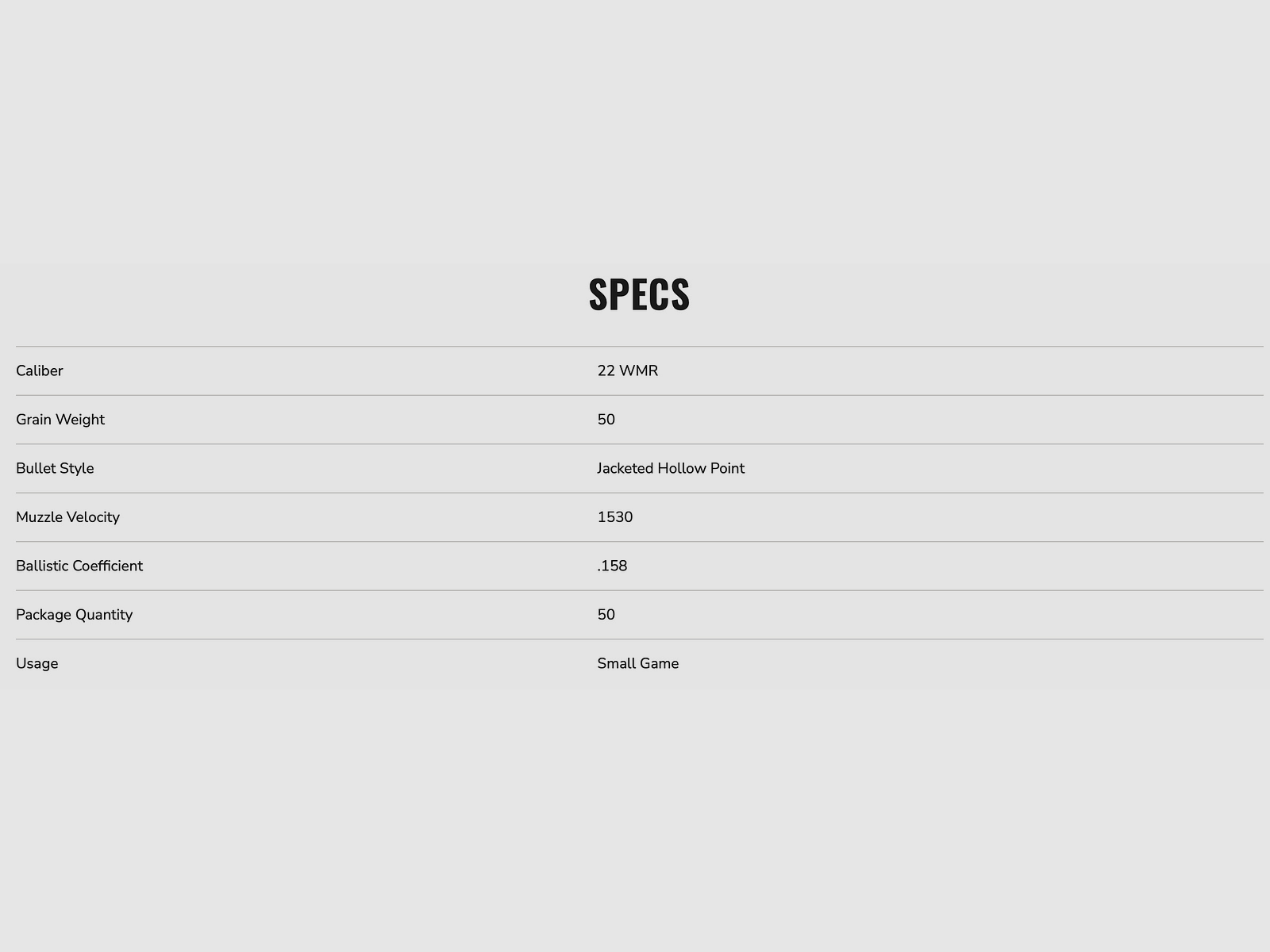The image size is (1270, 952).
Task: Click the Caliber row label
Action: pos(40,370)
